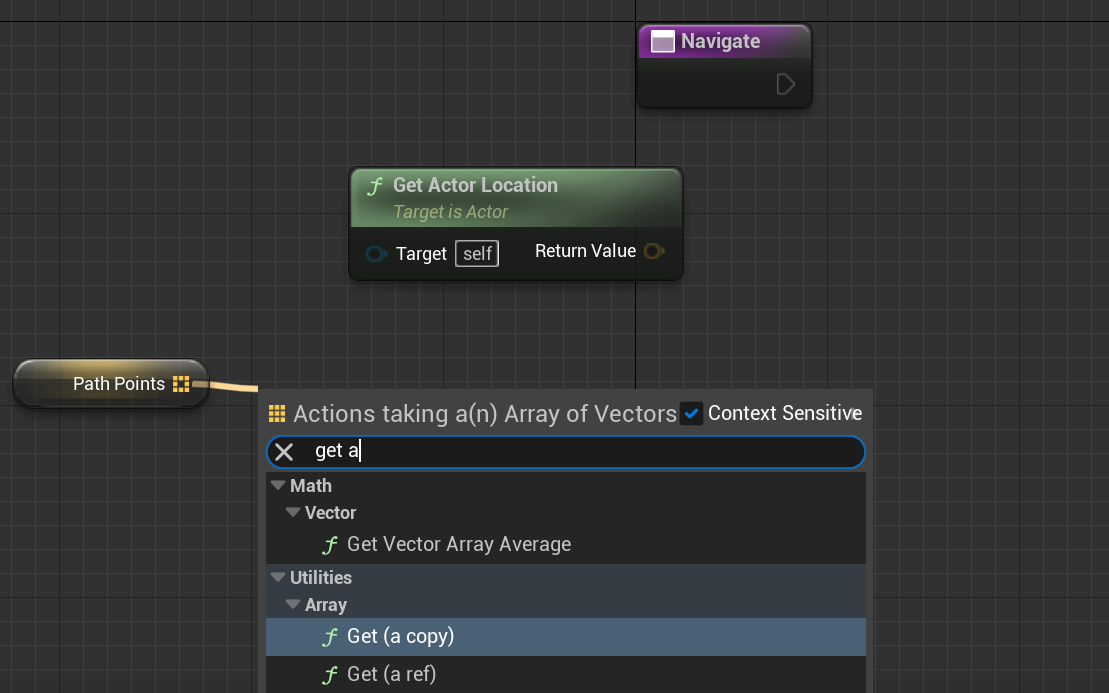Viewport: 1109px width, 693px height.
Task: Click the search text field
Action: pyautogui.click(x=580, y=452)
